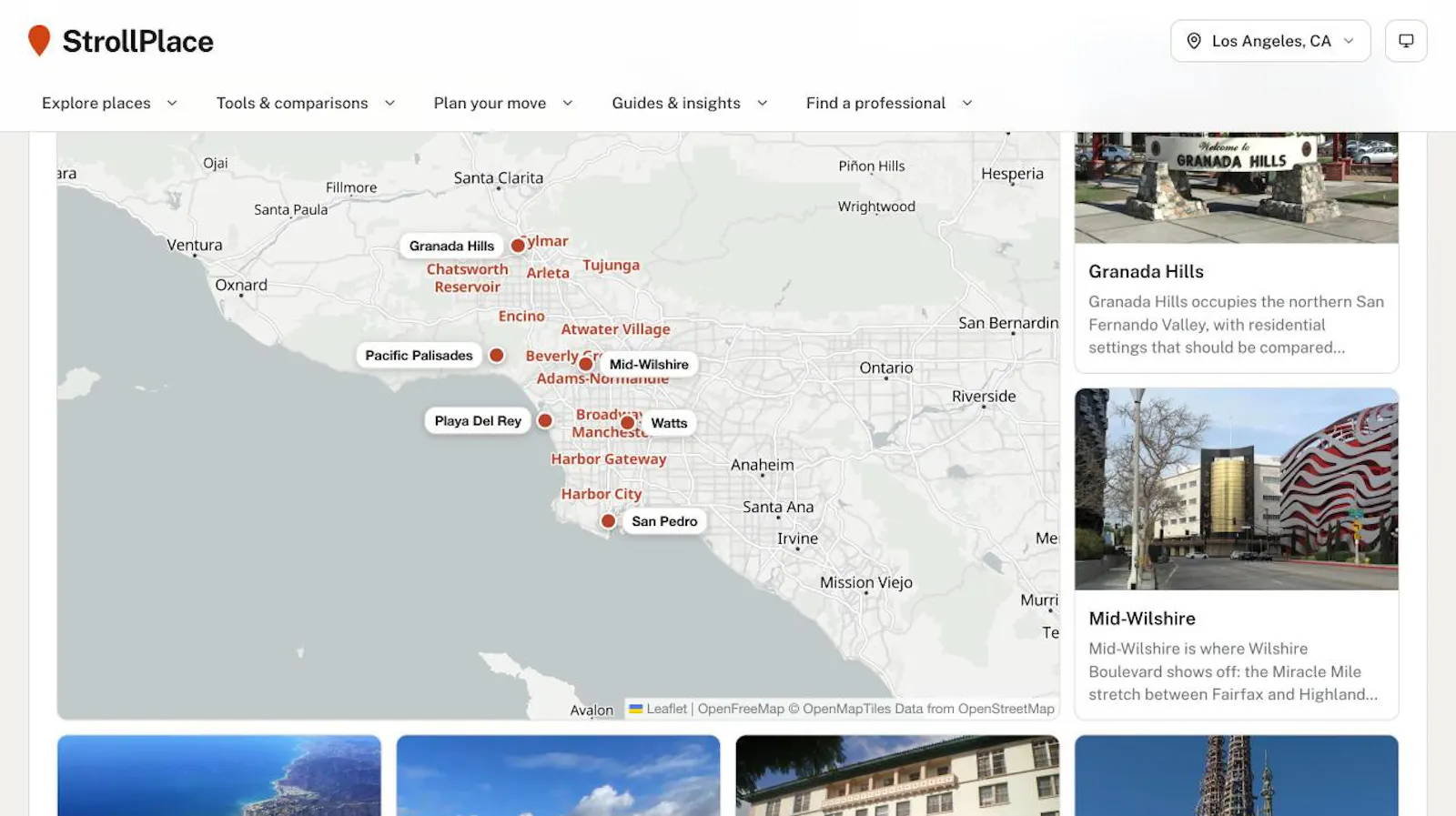Viewport: 1456px width, 816px height.
Task: Expand the Guides & insights chevron
Action: pyautogui.click(x=763, y=103)
